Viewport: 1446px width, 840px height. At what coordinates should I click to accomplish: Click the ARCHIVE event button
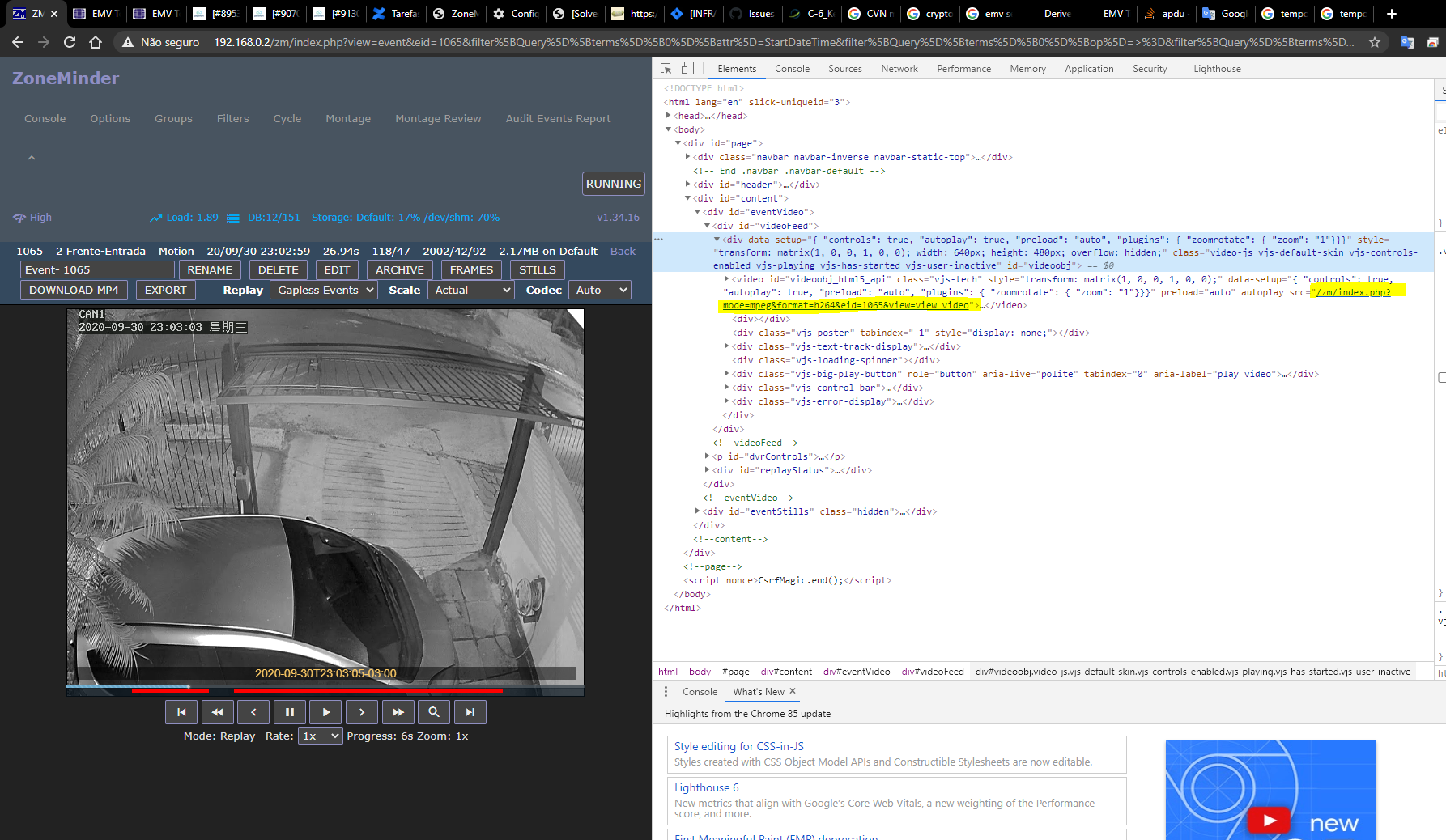[400, 269]
